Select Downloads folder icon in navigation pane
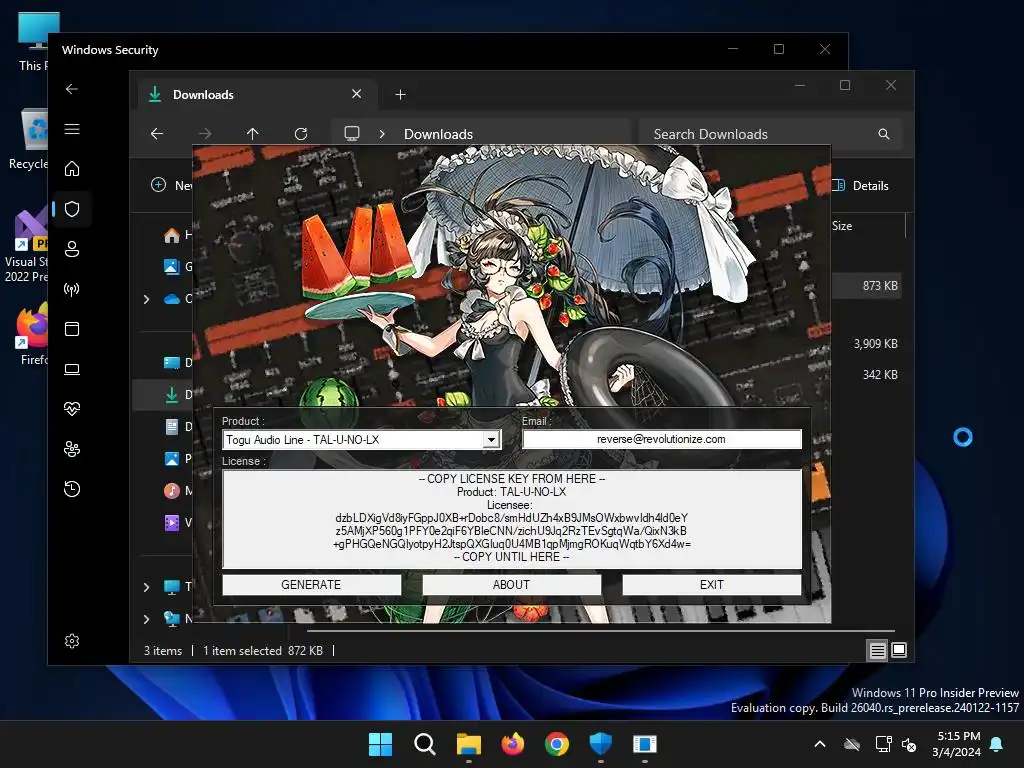This screenshot has height=768, width=1024. point(172,394)
